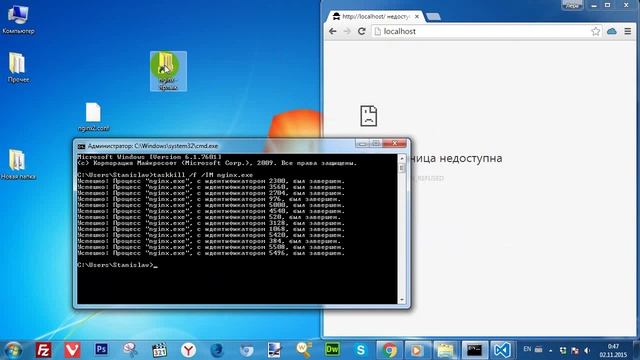Click the cmd window title bar icon
The width and height of the screenshot is (640, 360).
(x=81, y=146)
